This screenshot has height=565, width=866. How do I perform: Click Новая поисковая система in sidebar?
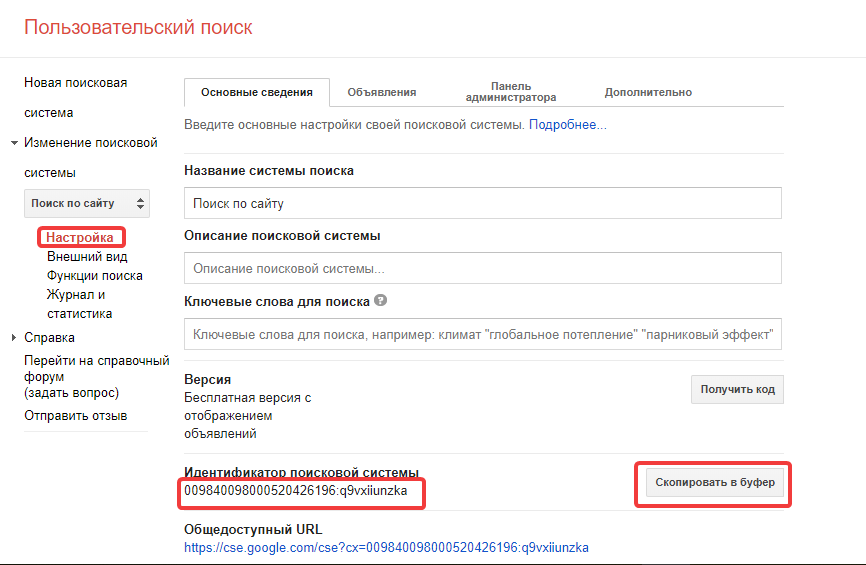click(x=76, y=97)
